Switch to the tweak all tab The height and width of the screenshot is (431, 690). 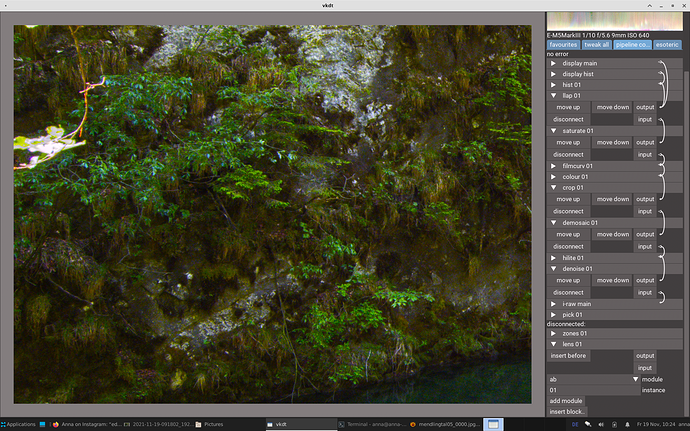point(597,44)
